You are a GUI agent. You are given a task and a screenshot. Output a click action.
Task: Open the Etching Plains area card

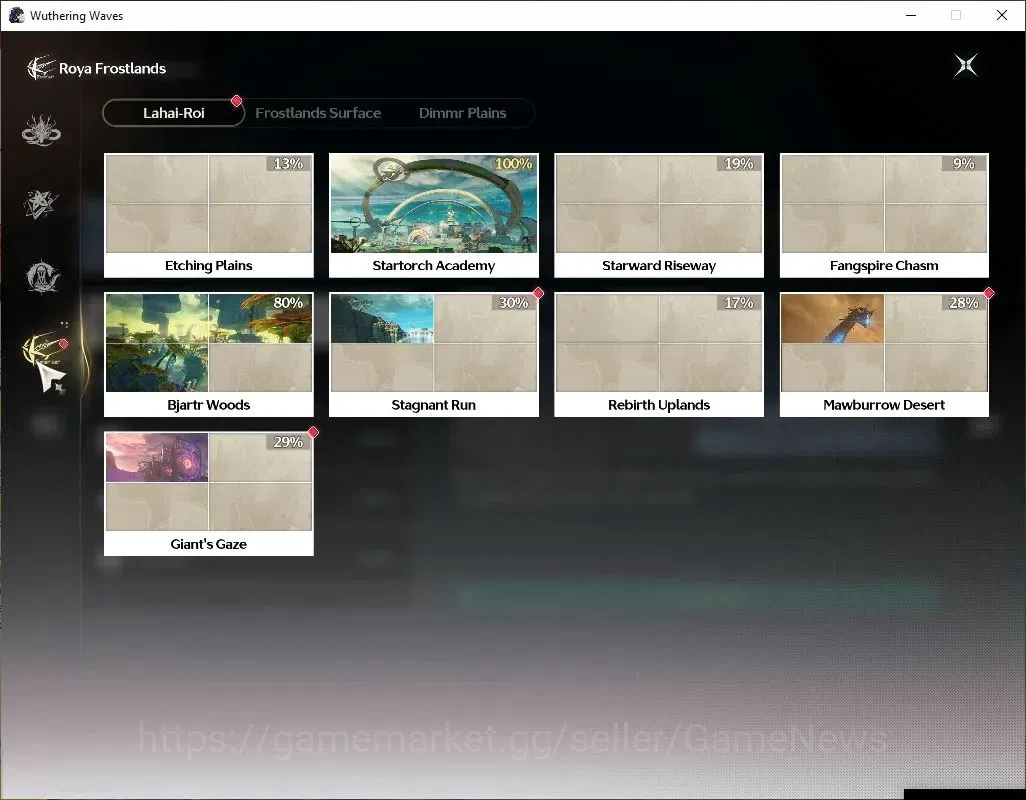click(209, 215)
